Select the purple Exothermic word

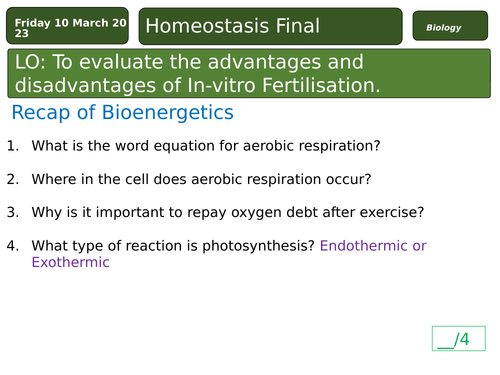(x=70, y=262)
